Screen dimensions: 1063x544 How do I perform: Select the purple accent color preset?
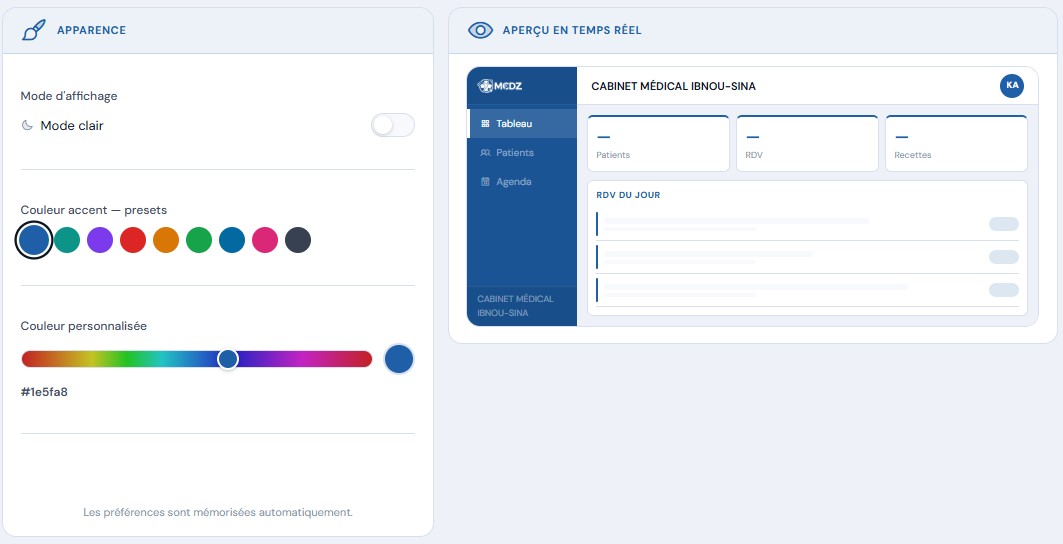100,240
